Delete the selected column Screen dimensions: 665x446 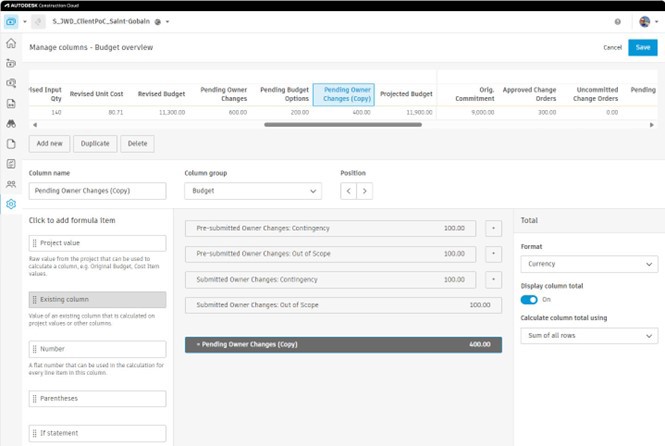(x=137, y=144)
